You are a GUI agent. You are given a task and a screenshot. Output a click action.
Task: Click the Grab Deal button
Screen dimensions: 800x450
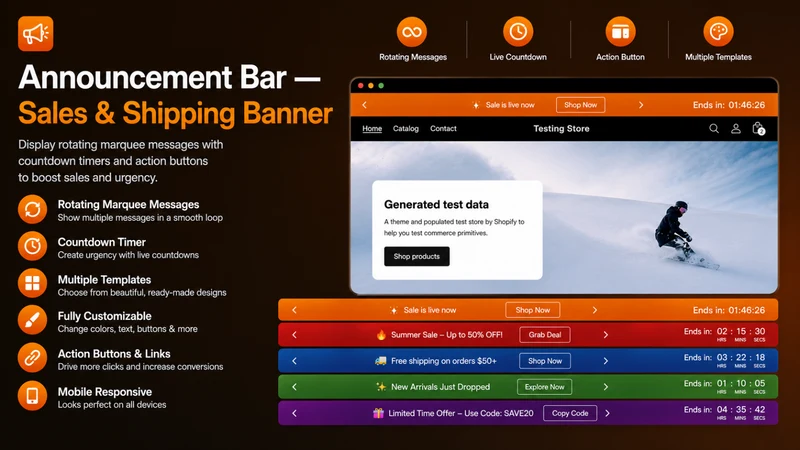545,335
